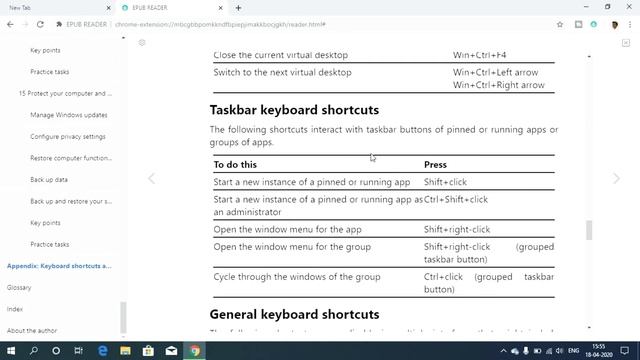
Task: Click the page scroll up arrow
Action: coord(589,56)
